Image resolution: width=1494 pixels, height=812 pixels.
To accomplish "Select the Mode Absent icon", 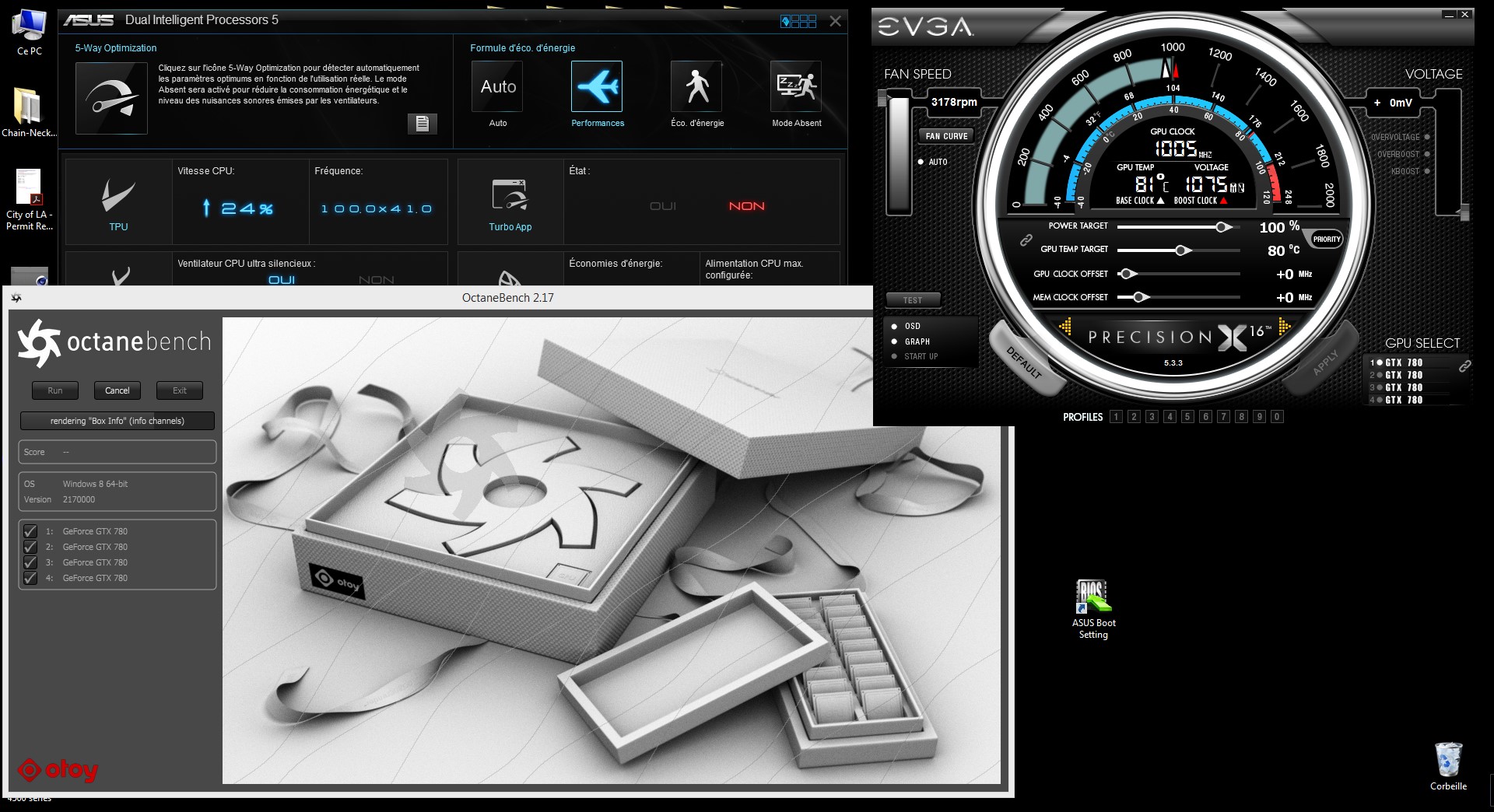I will pos(796,86).
